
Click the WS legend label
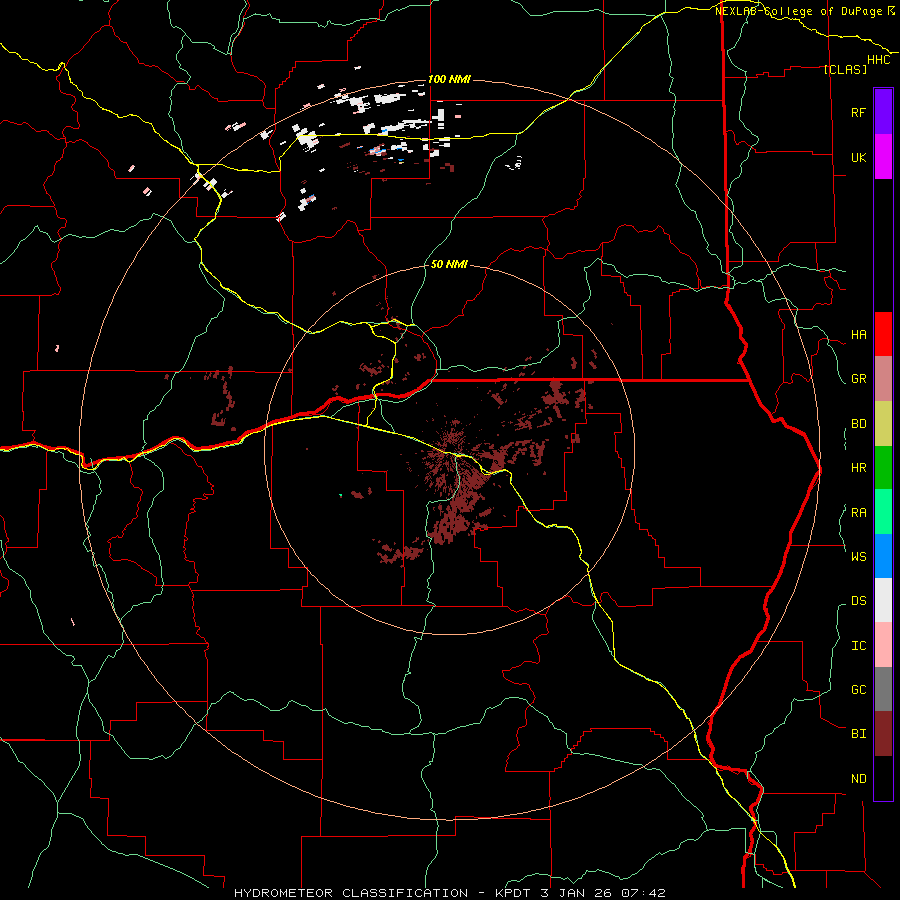(x=858, y=556)
